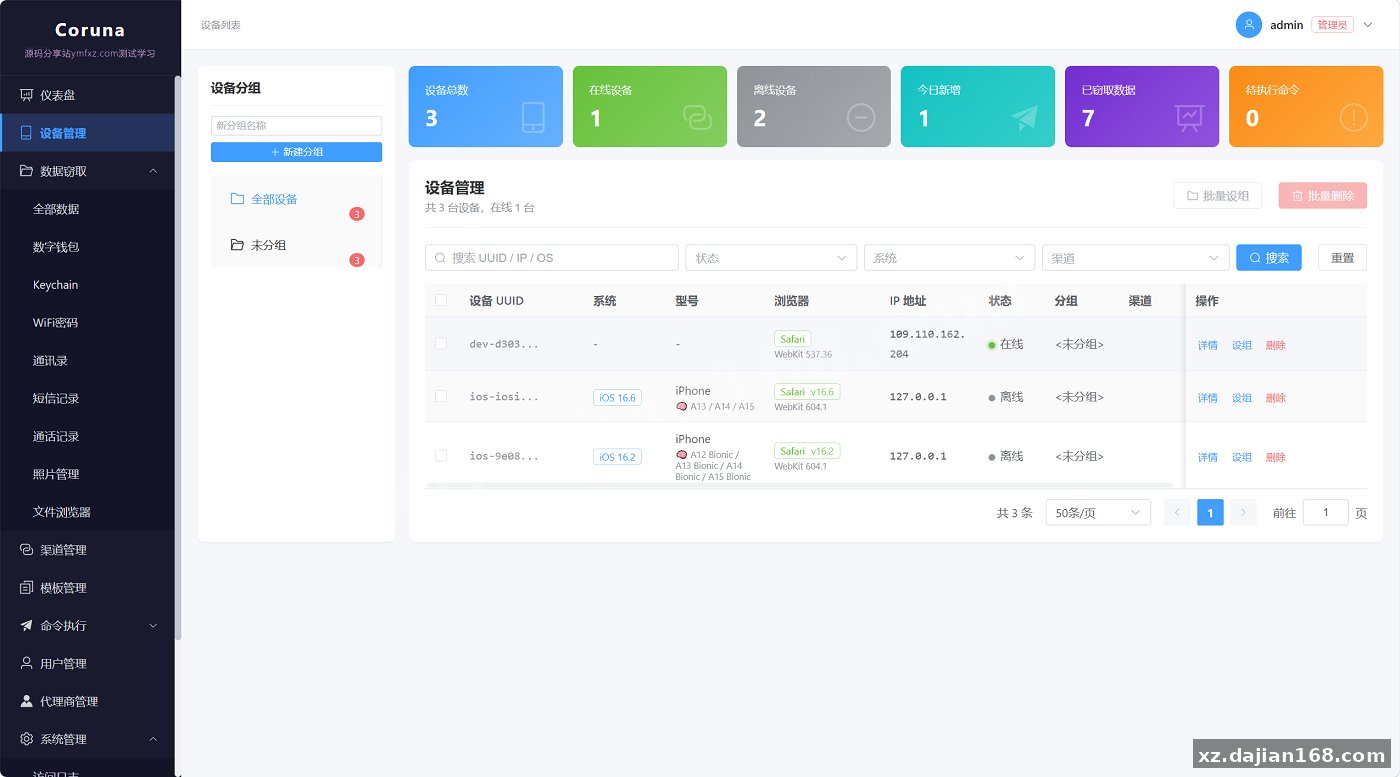Image resolution: width=1400 pixels, height=777 pixels.
Task: Click the 命令执行 paper plane icon
Action: [x=26, y=626]
